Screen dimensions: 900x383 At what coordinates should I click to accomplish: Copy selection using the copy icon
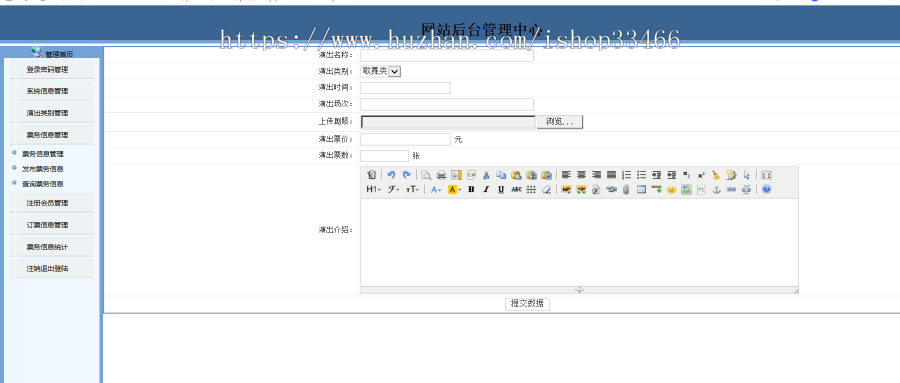[x=501, y=175]
